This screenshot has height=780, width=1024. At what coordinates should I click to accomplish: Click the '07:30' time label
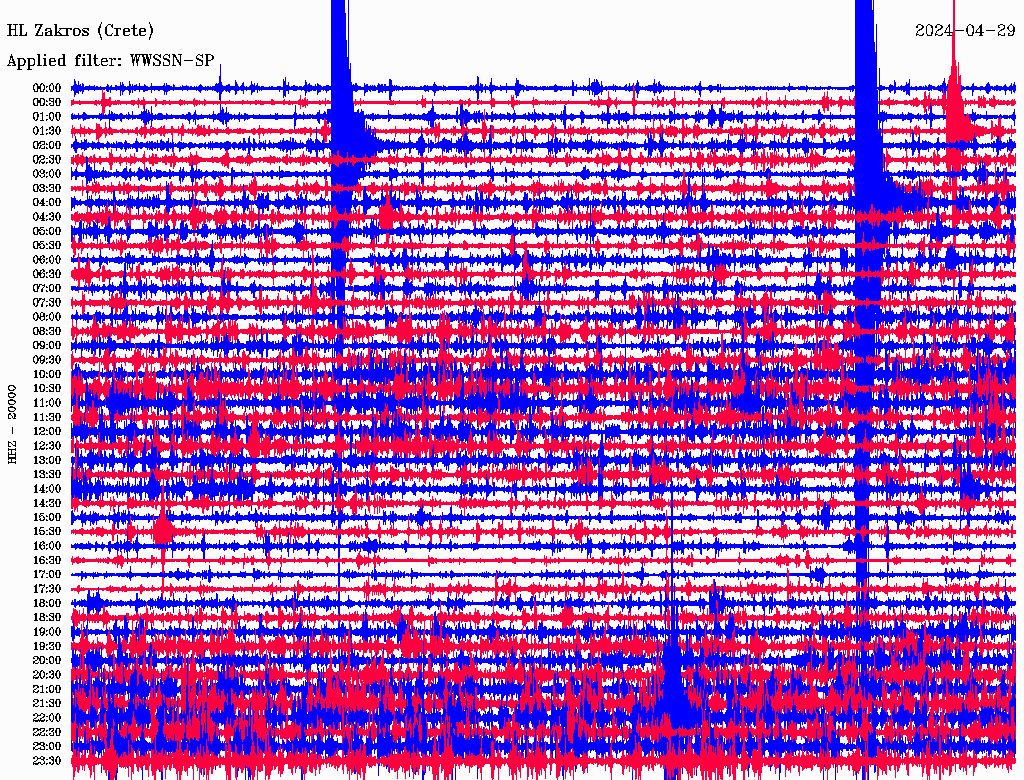pos(47,302)
